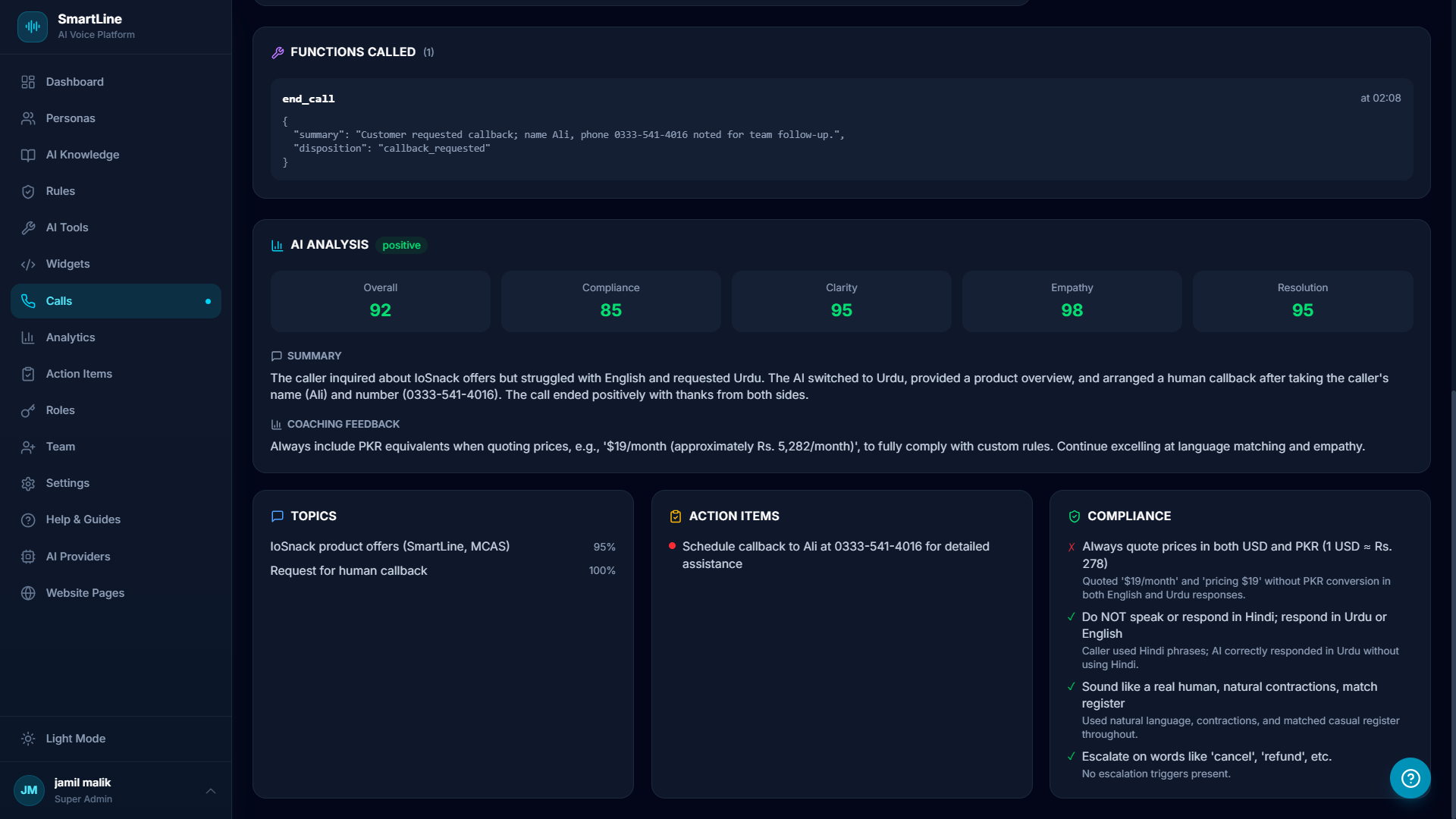Open the Roles page
Image resolution: width=1456 pixels, height=819 pixels.
click(x=60, y=410)
